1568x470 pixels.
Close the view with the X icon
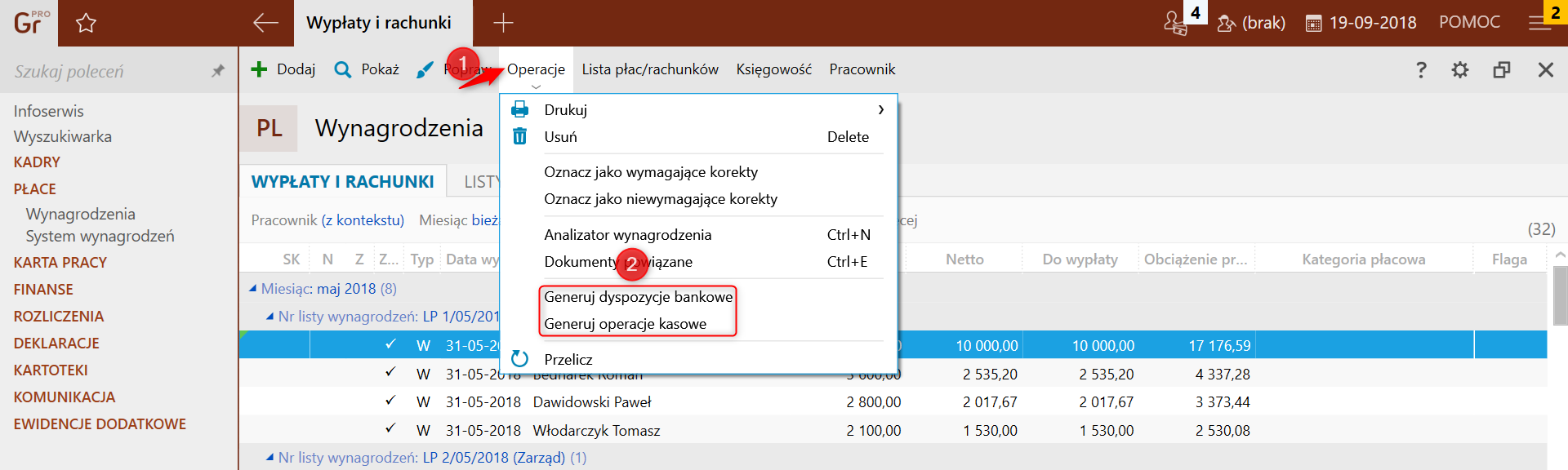point(1545,70)
